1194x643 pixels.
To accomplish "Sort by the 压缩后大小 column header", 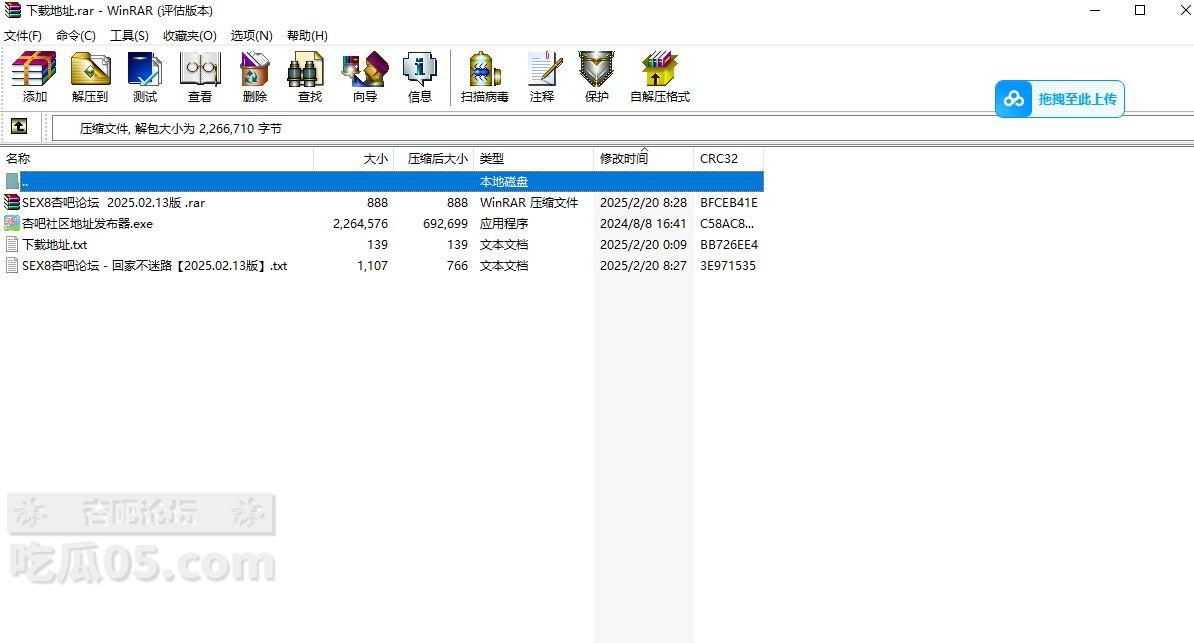I will (x=434, y=158).
